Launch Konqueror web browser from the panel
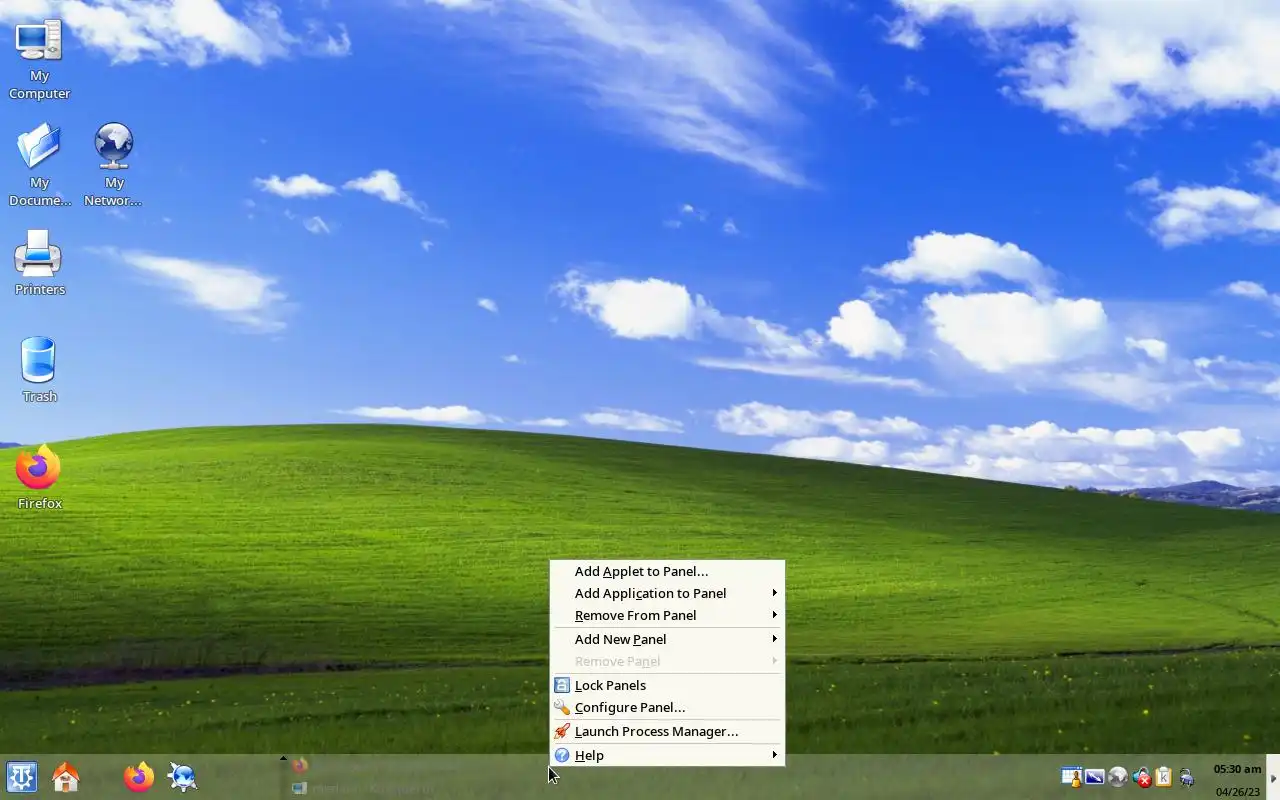 [x=182, y=777]
